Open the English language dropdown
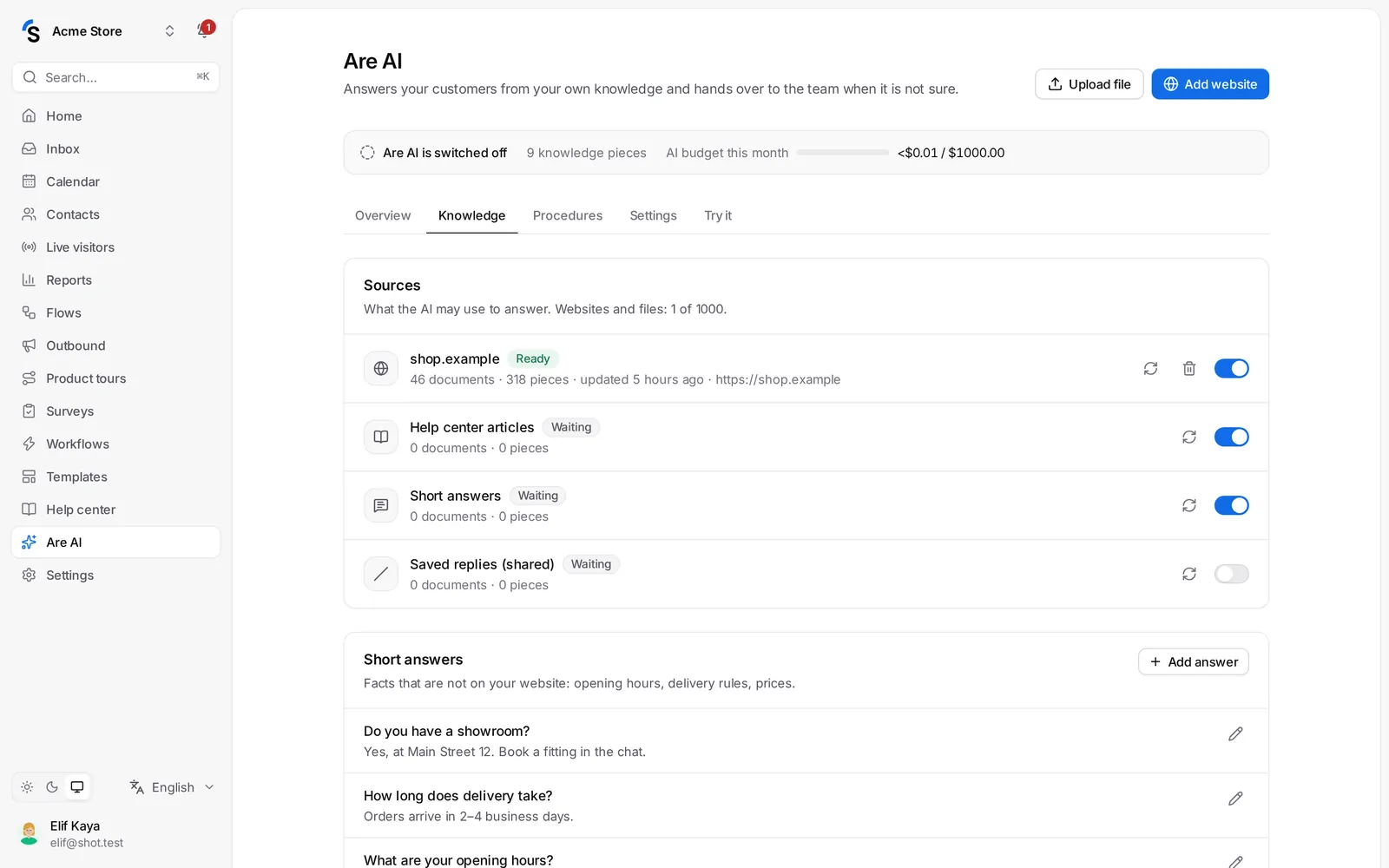 (x=172, y=787)
